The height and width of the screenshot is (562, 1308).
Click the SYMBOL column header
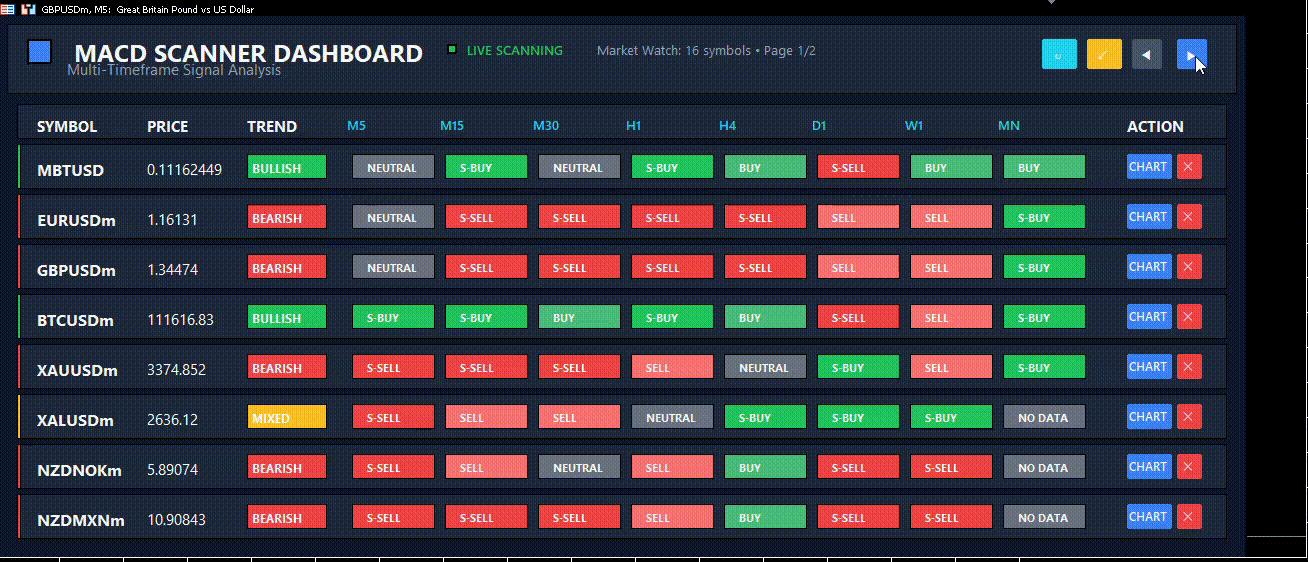click(67, 127)
